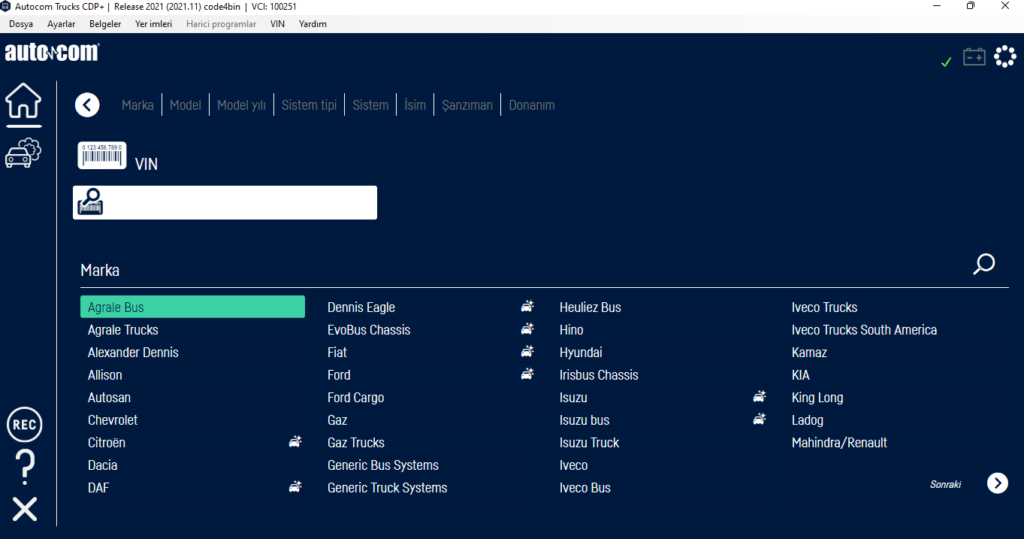Screen dimensions: 1024x539
Task: Click car icon next to Citroën
Action: (295, 442)
